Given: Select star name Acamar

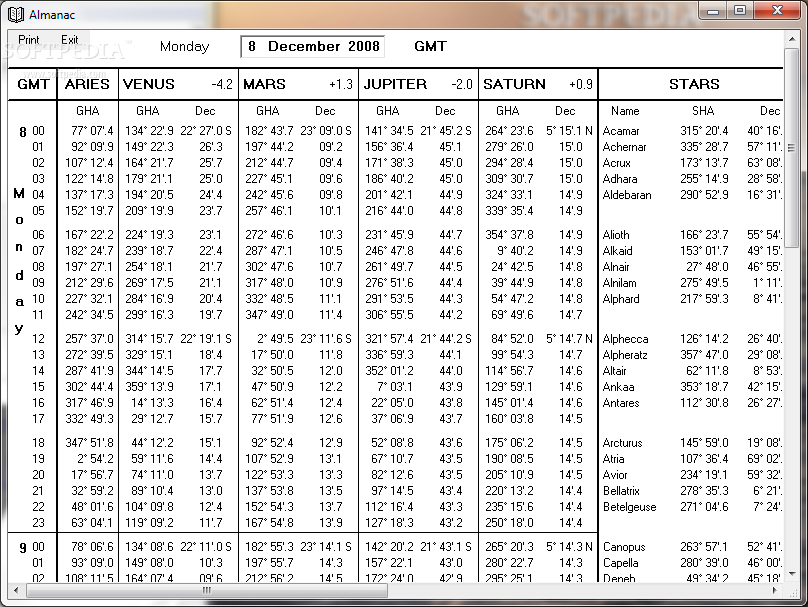Looking at the screenshot, I should coord(621,131).
